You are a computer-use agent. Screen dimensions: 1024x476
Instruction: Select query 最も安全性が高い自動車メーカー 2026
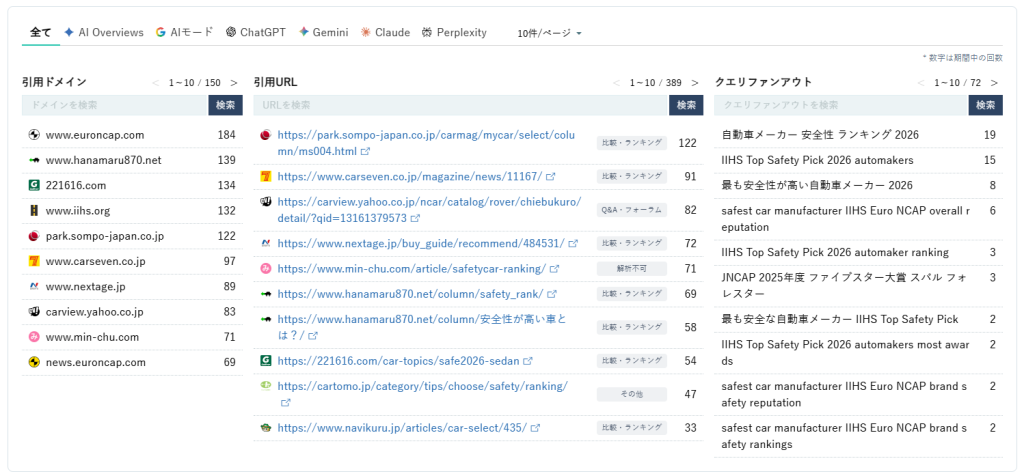tap(817, 185)
